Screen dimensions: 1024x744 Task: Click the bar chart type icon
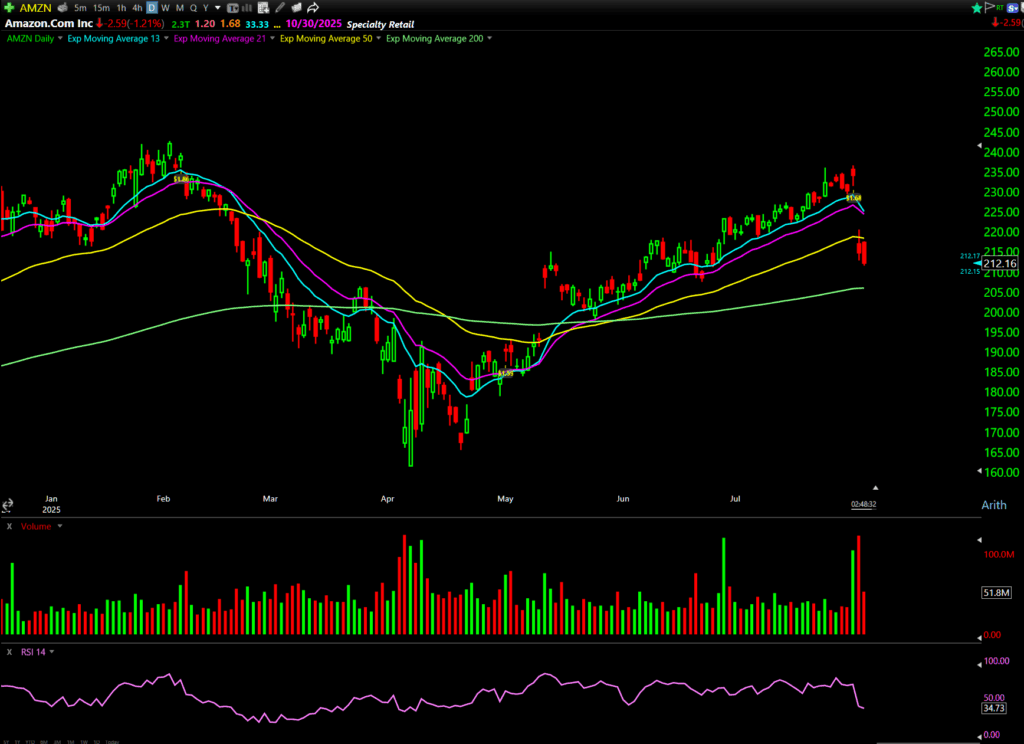[x=247, y=8]
